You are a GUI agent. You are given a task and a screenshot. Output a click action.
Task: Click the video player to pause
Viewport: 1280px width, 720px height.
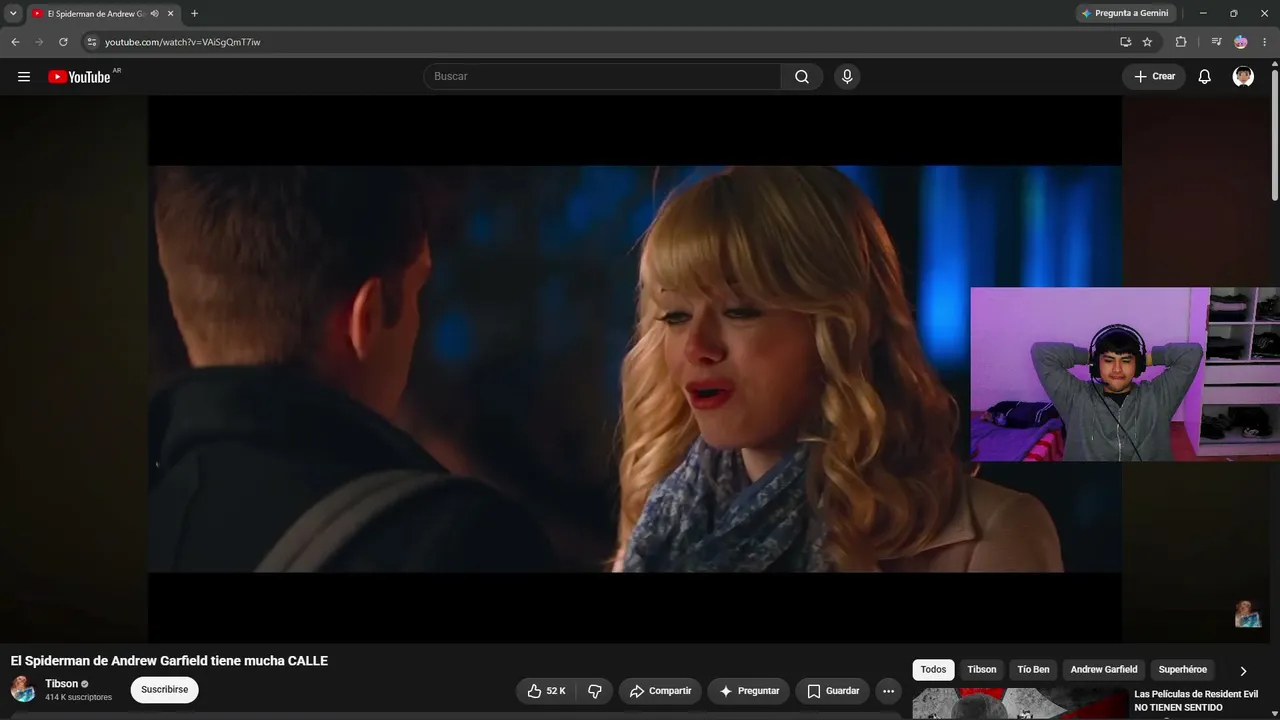point(635,369)
